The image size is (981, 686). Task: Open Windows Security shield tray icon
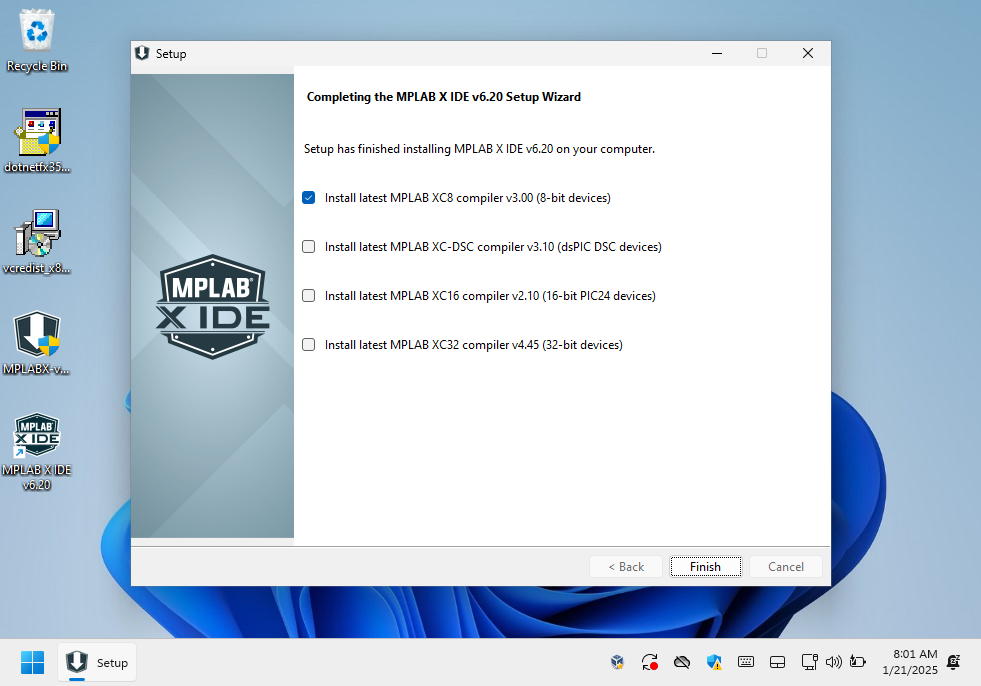pyautogui.click(x=714, y=662)
